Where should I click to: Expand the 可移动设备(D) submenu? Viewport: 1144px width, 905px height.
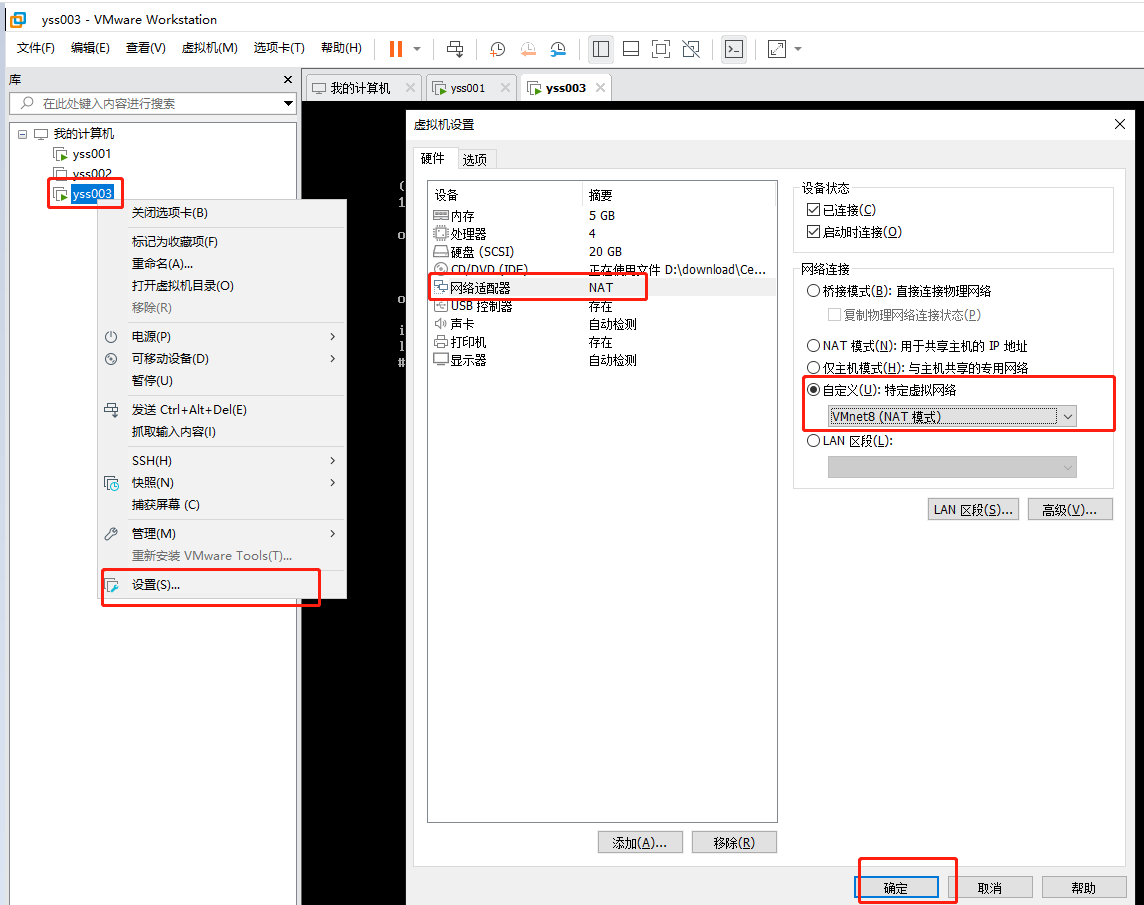(x=222, y=359)
